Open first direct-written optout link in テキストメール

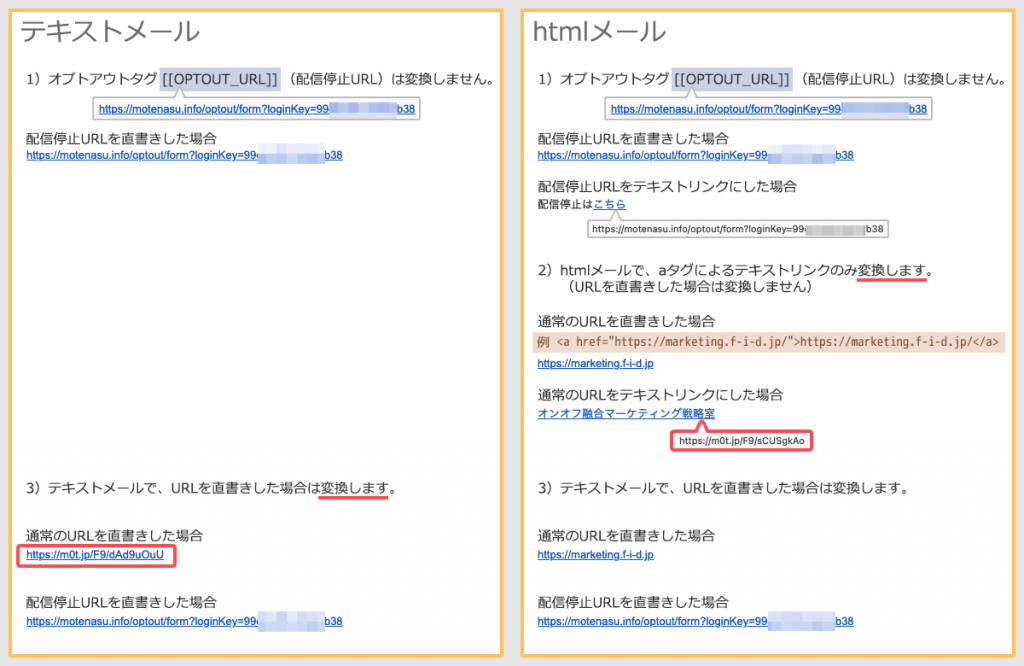pos(184,155)
